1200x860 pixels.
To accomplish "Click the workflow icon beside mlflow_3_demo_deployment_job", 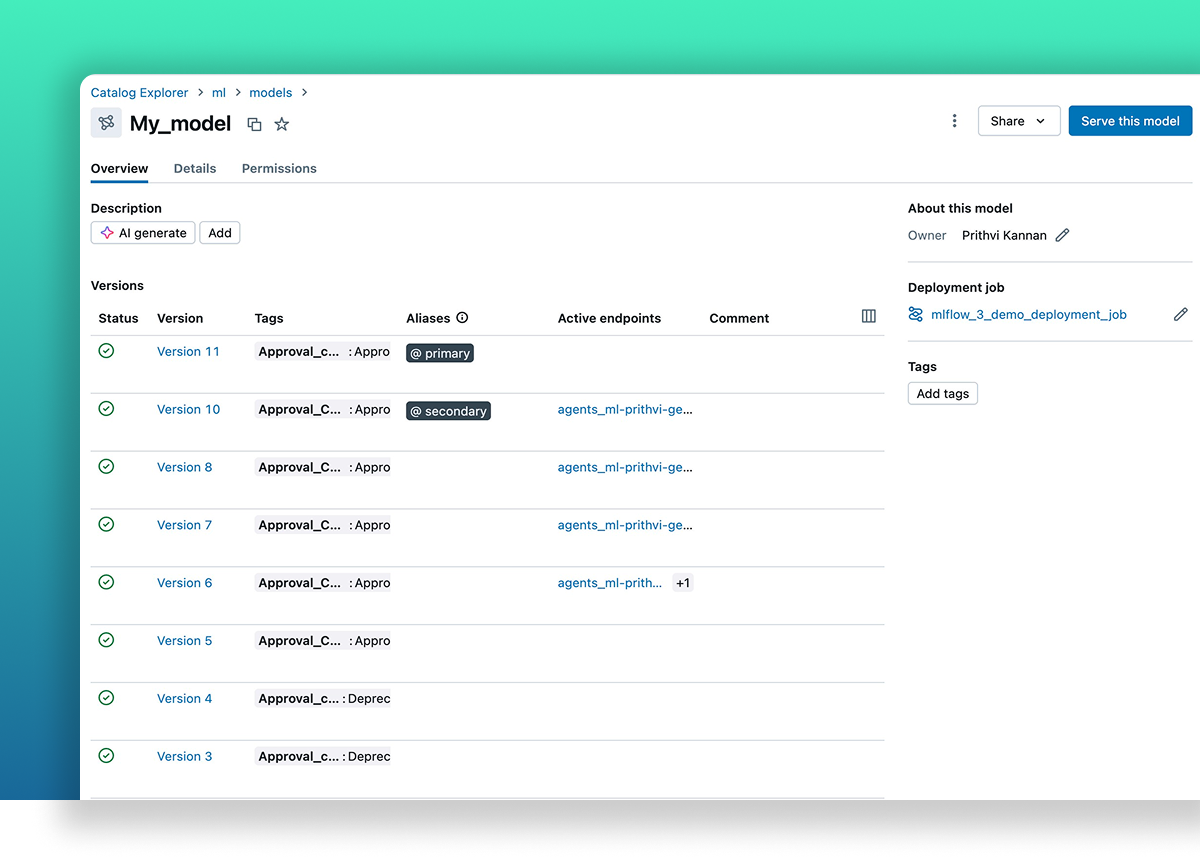I will (914, 314).
